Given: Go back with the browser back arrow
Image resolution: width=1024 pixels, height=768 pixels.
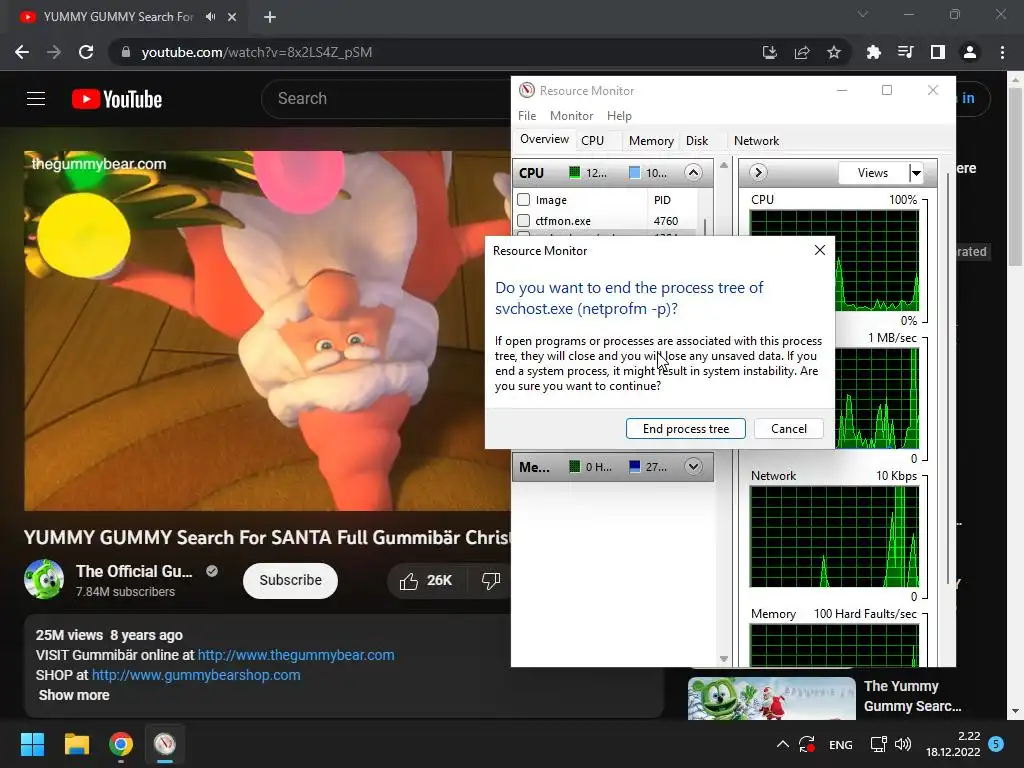Looking at the screenshot, I should tap(22, 52).
